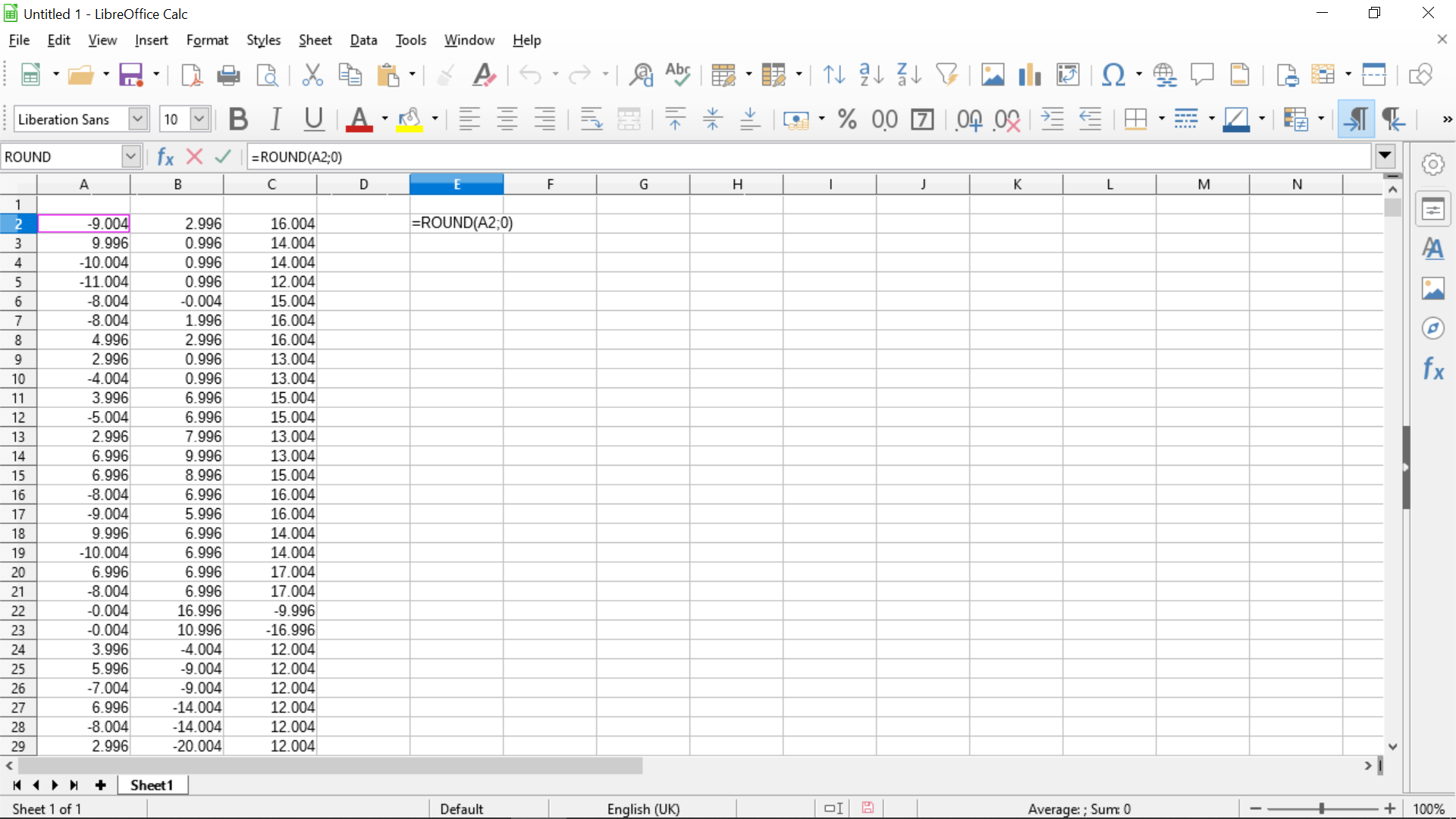
Task: Open the Navigator sidebar compass icon
Action: pos(1432,328)
